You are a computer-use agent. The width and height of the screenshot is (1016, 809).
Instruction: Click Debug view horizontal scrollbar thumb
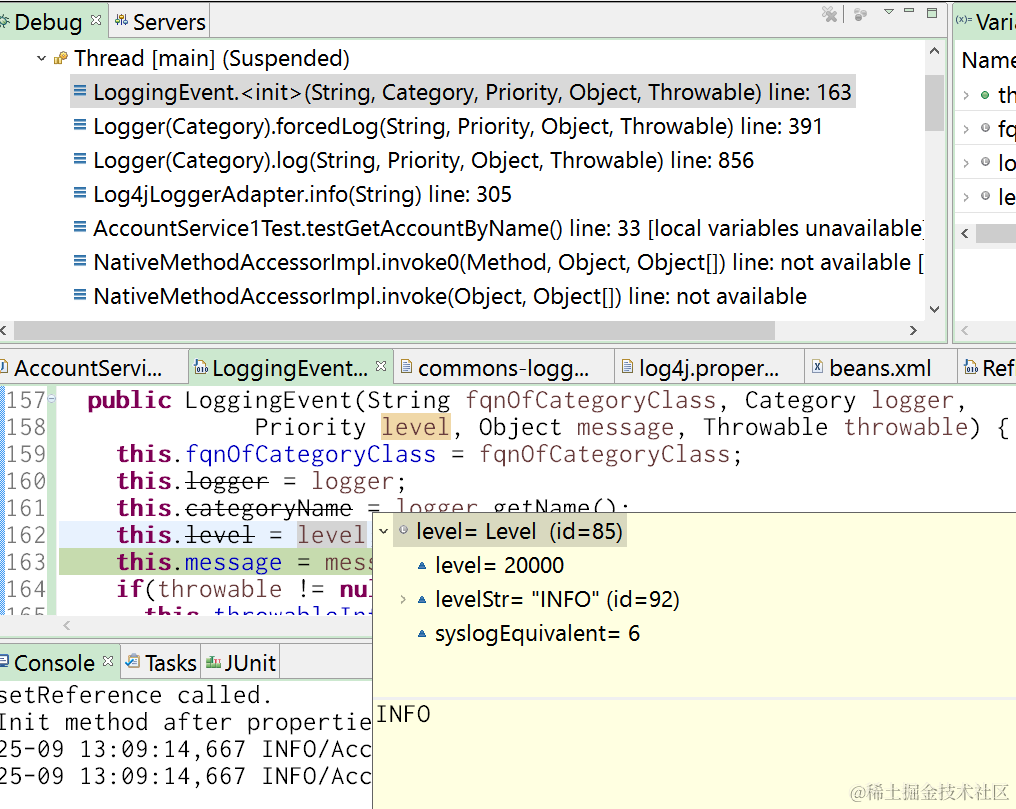[394, 330]
